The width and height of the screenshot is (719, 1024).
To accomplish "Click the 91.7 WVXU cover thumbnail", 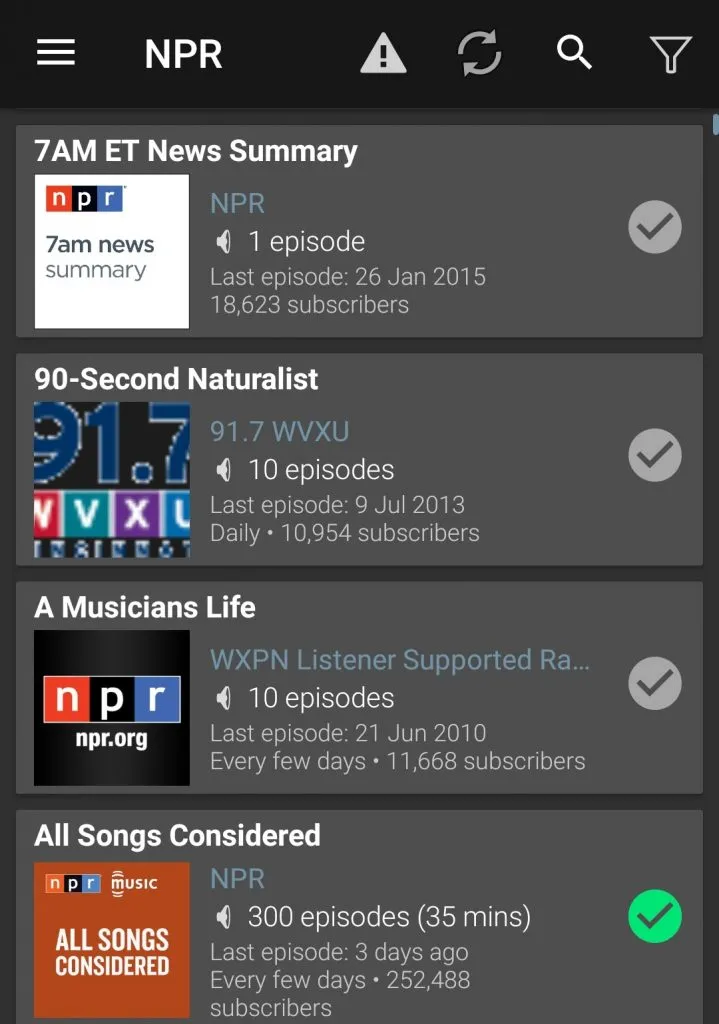I will [112, 479].
